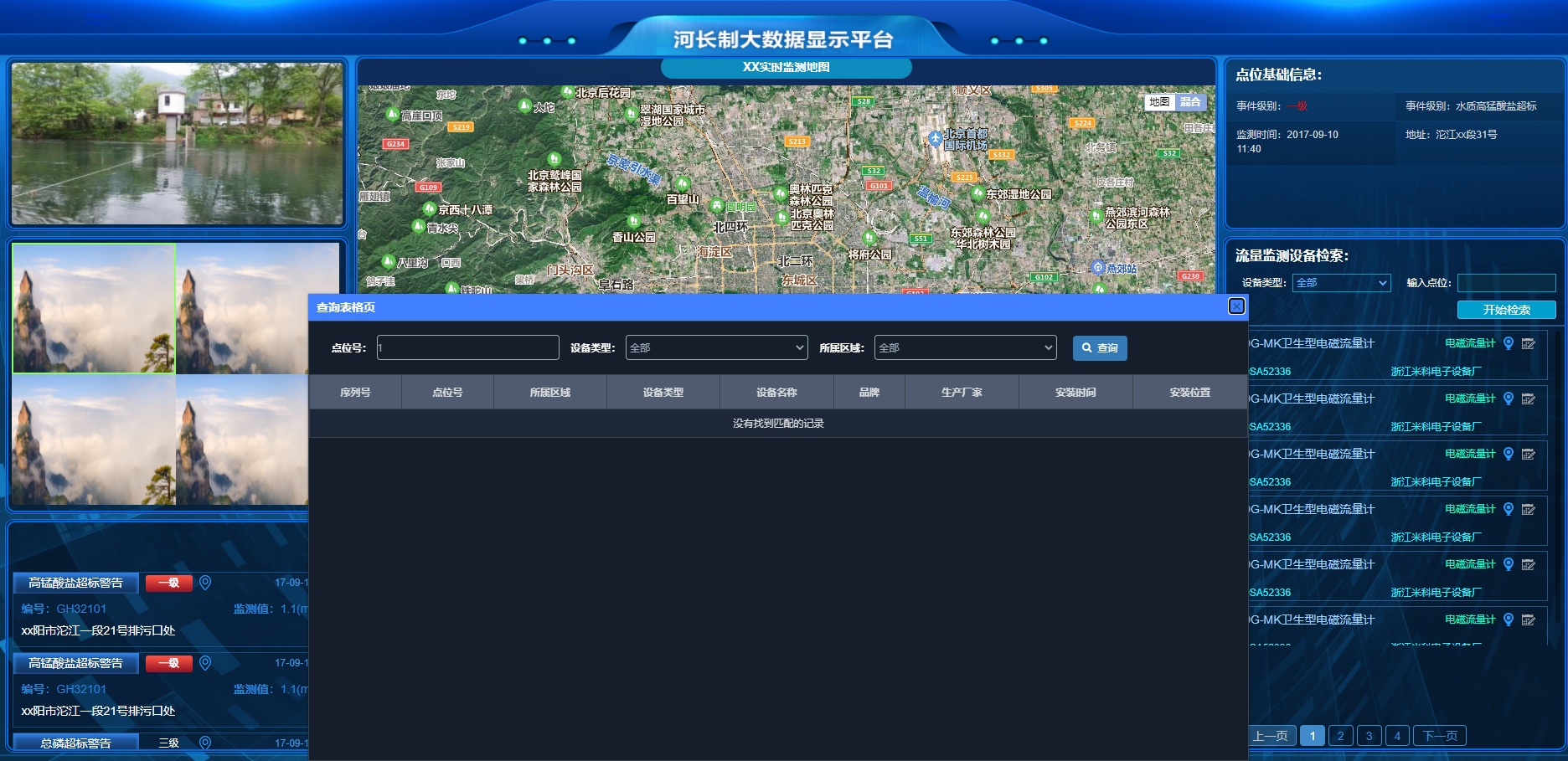
Task: Click the 八里沟 marker icon
Action: click(x=388, y=261)
